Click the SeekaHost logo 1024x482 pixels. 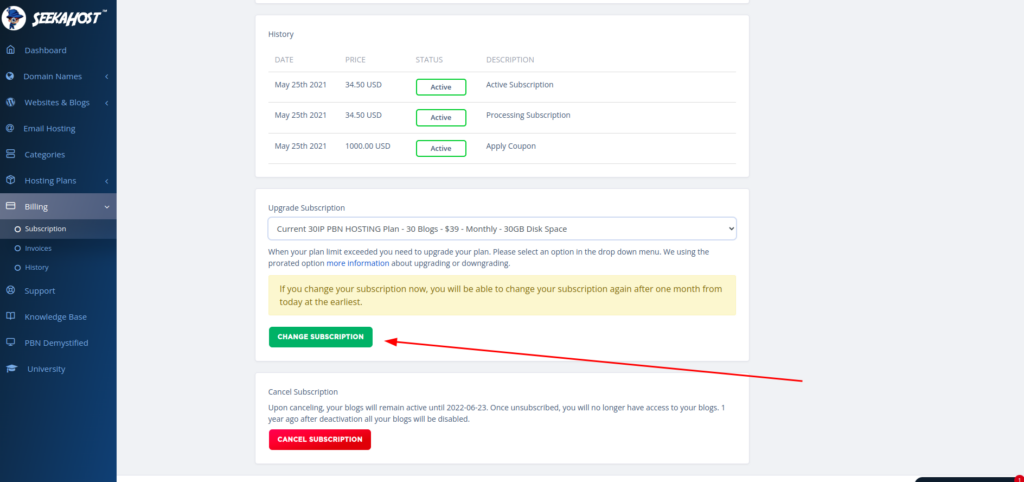[x=58, y=18]
